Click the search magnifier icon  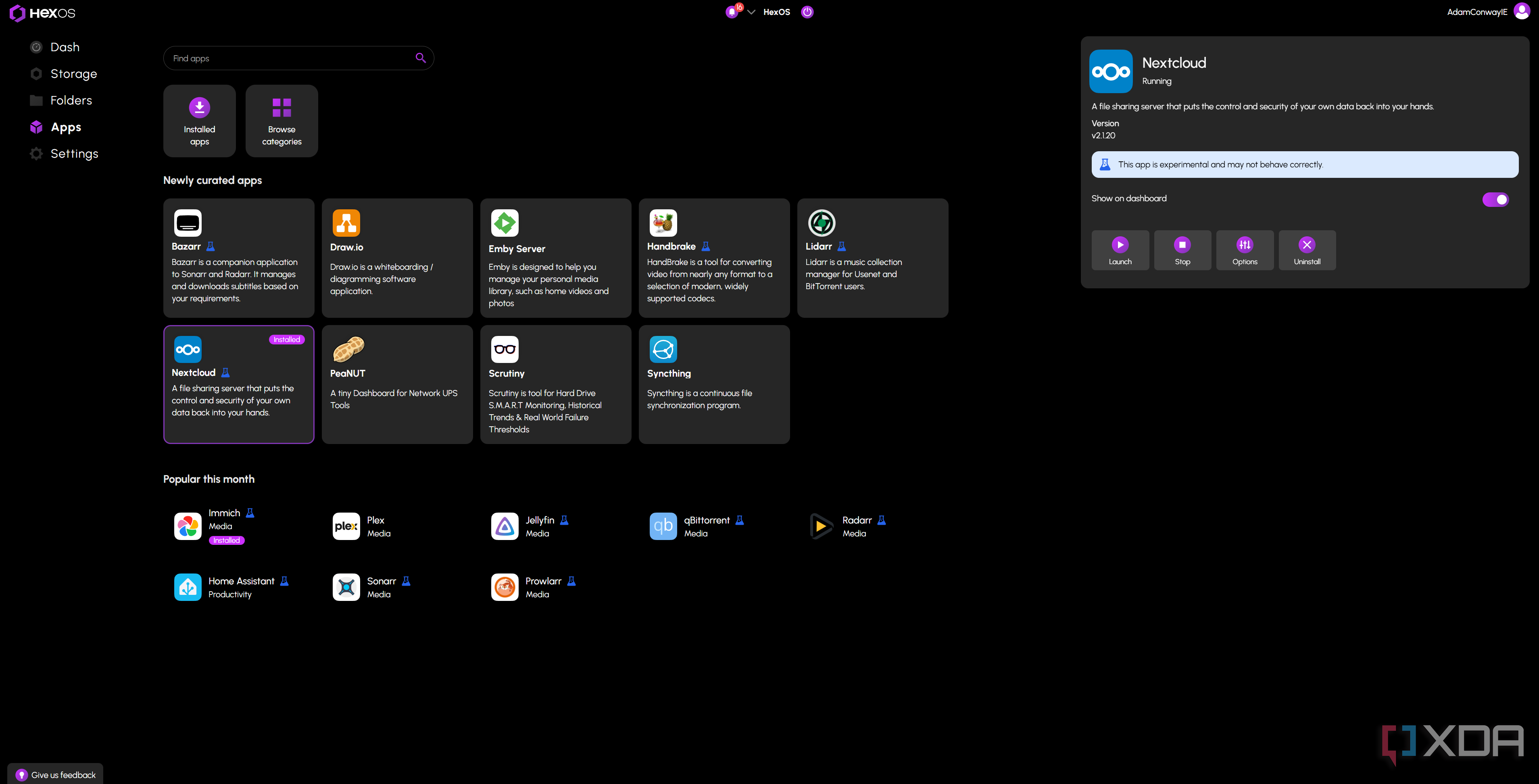pyautogui.click(x=421, y=58)
